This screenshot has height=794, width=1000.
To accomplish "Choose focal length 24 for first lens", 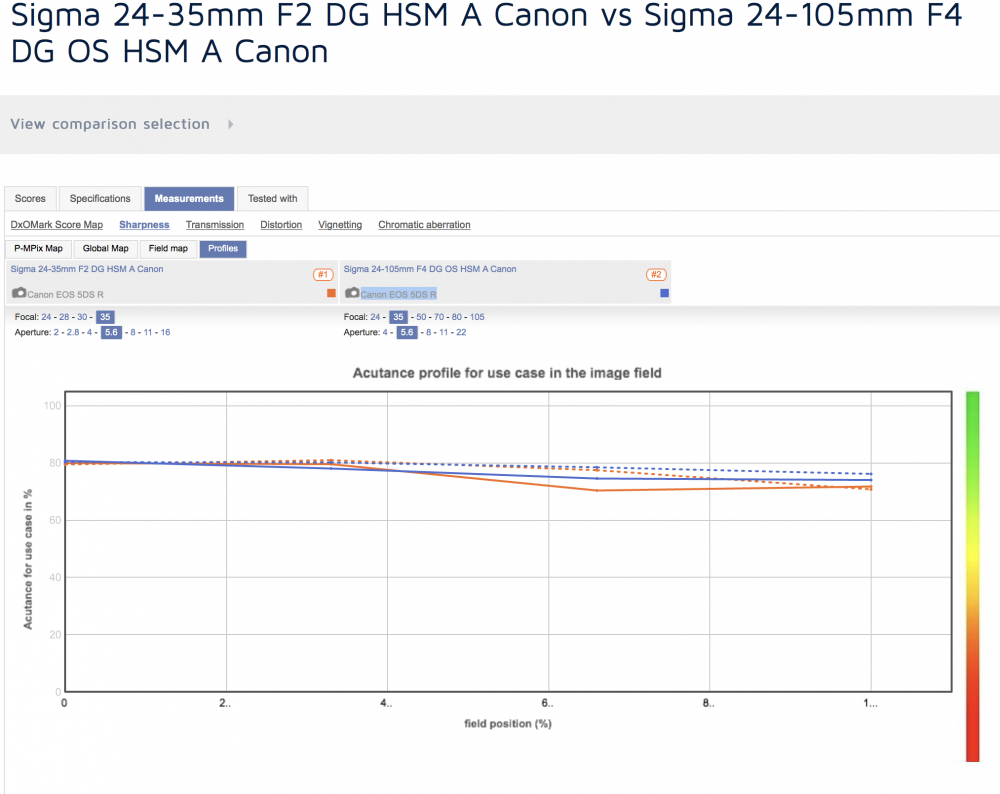I will coord(47,317).
